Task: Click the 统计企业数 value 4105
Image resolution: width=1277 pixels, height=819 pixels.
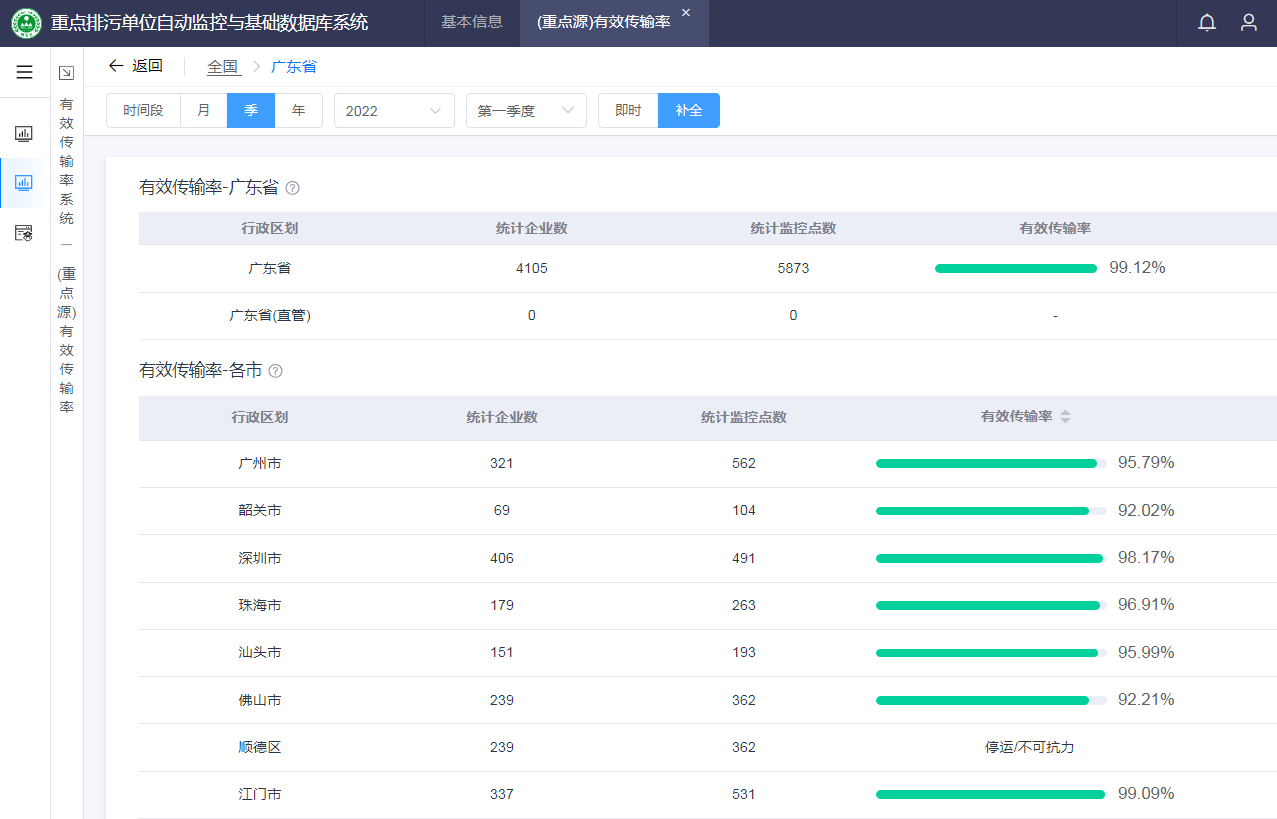Action: click(x=532, y=268)
